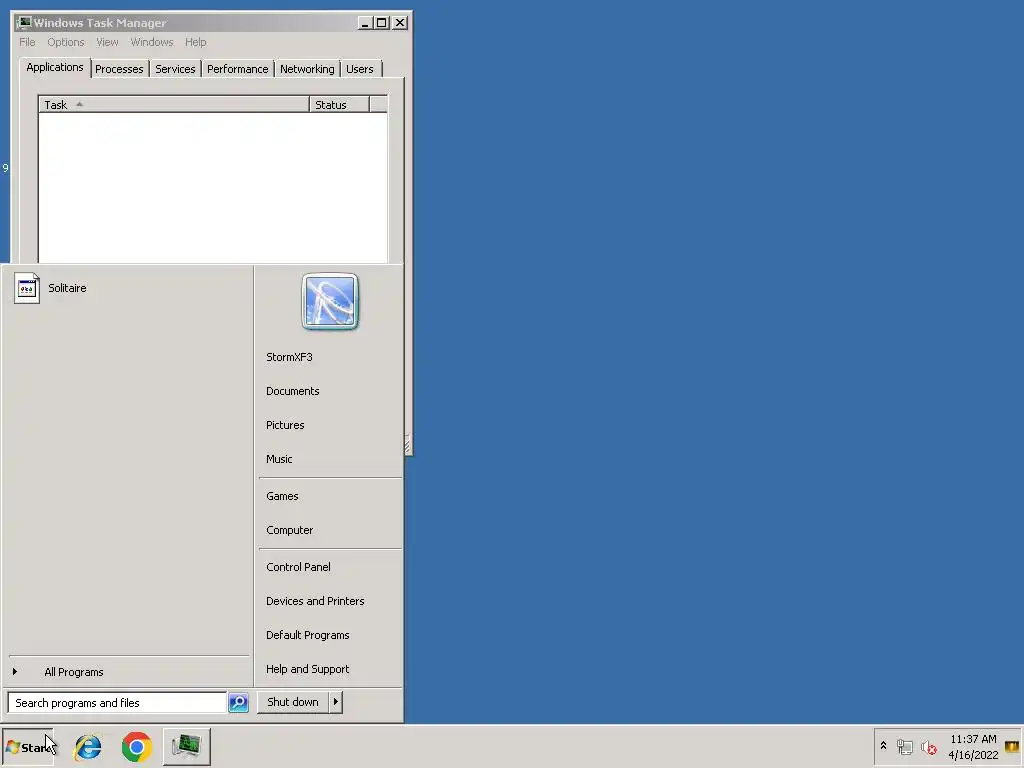The width and height of the screenshot is (1024, 768).
Task: Switch to the Services tab
Action: (x=175, y=69)
